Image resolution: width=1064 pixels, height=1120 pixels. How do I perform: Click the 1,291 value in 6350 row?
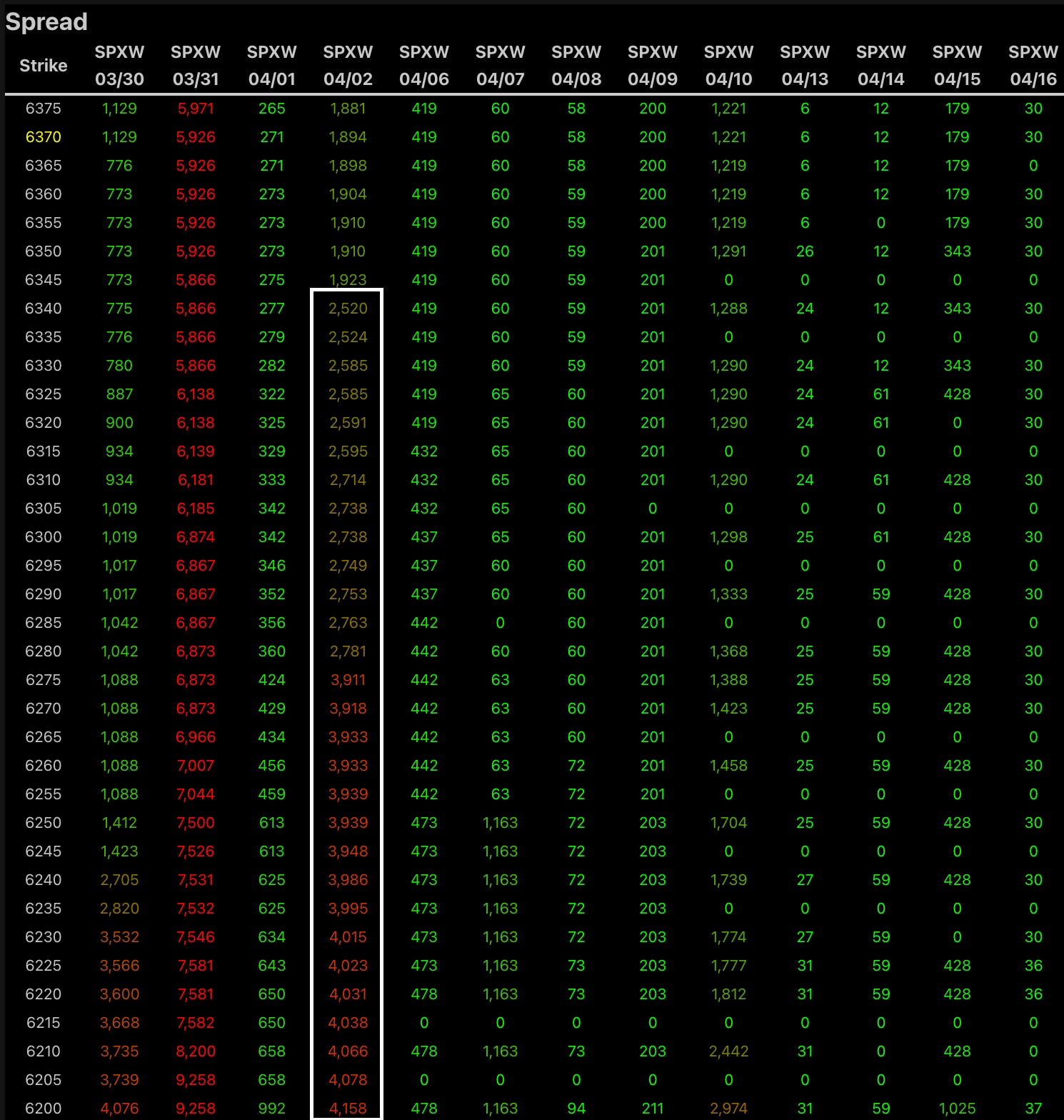pos(729,251)
